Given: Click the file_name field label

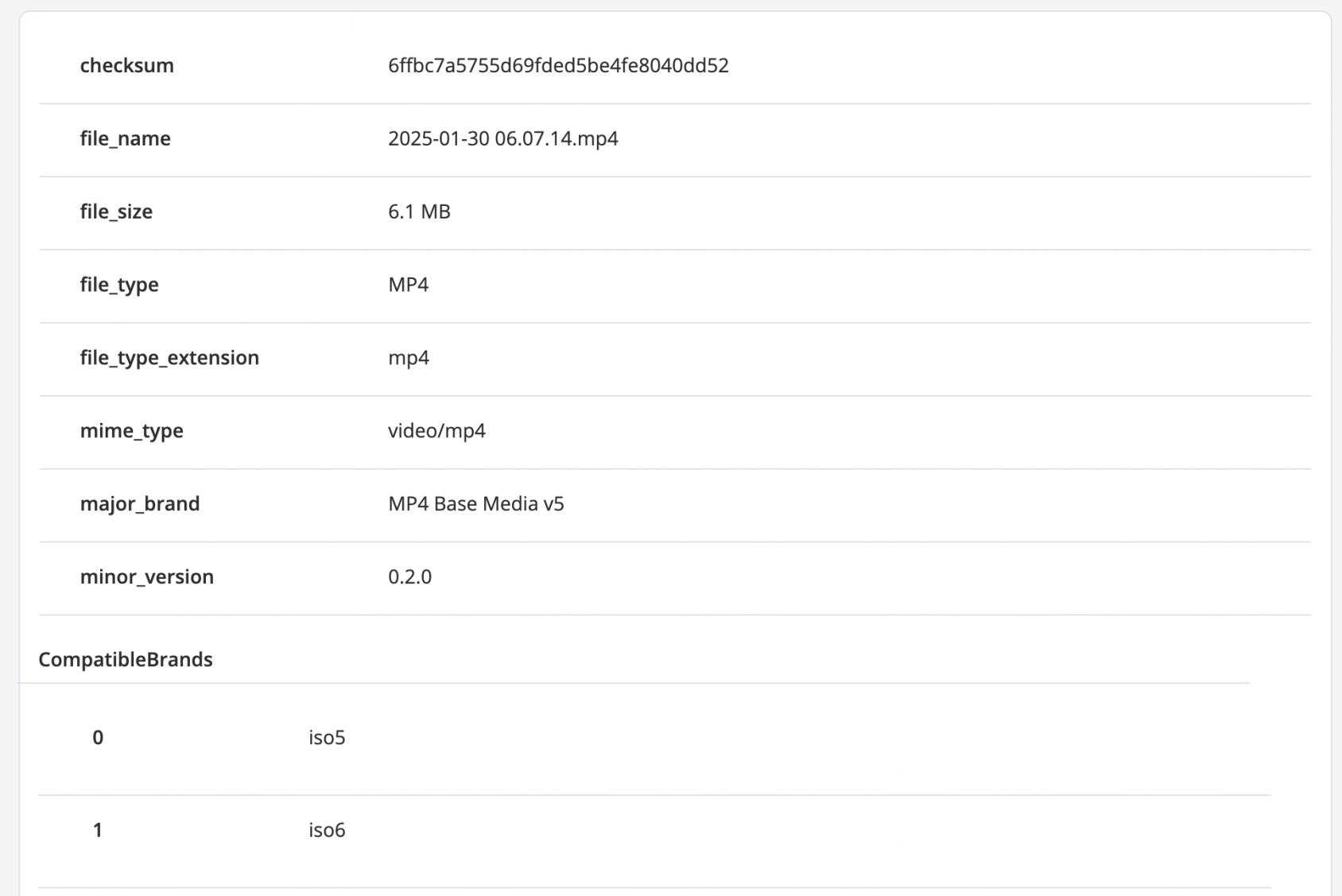Looking at the screenshot, I should [x=125, y=138].
